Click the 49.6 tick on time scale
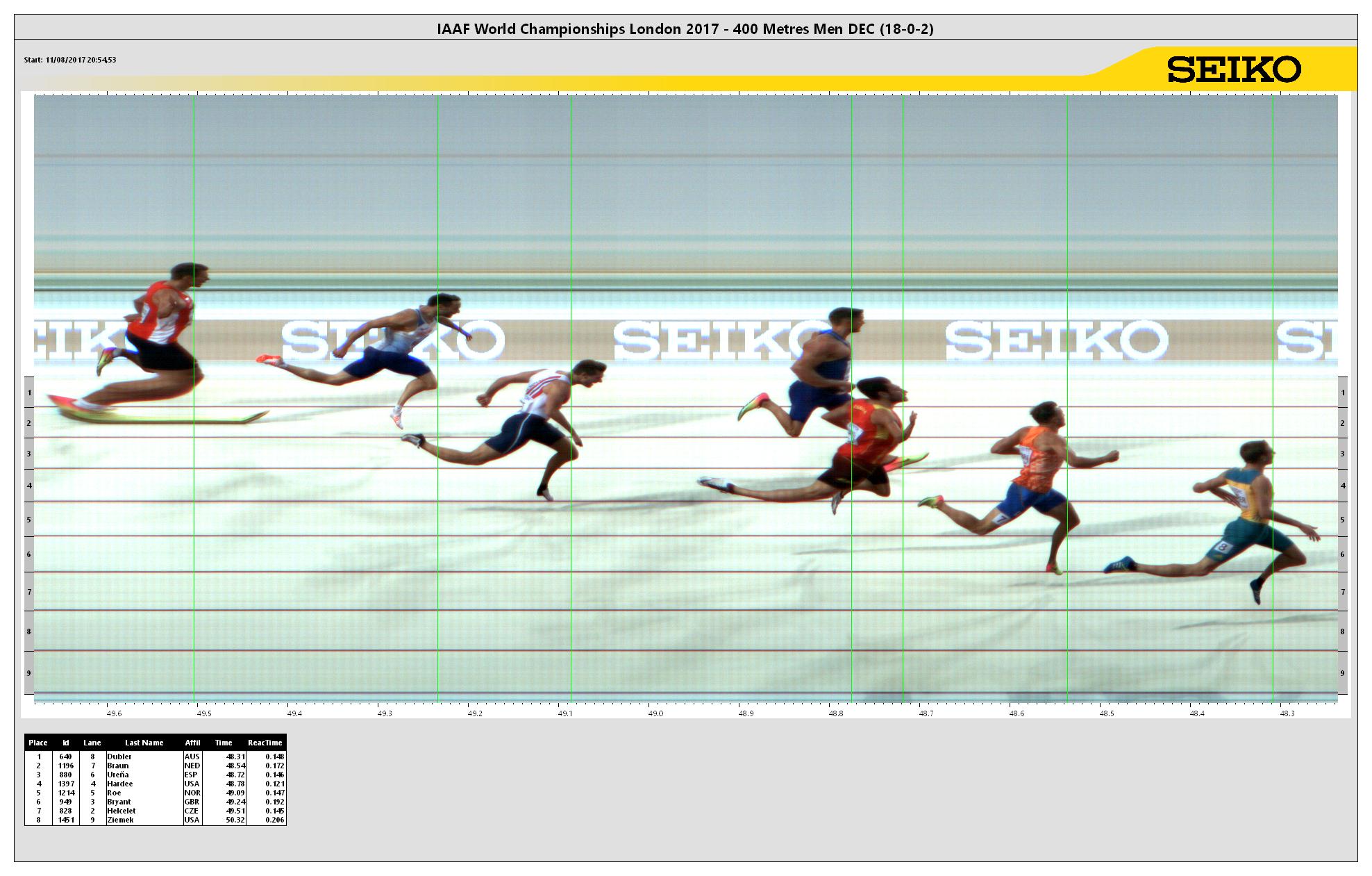Image resolution: width=1372 pixels, height=876 pixels. point(114,713)
